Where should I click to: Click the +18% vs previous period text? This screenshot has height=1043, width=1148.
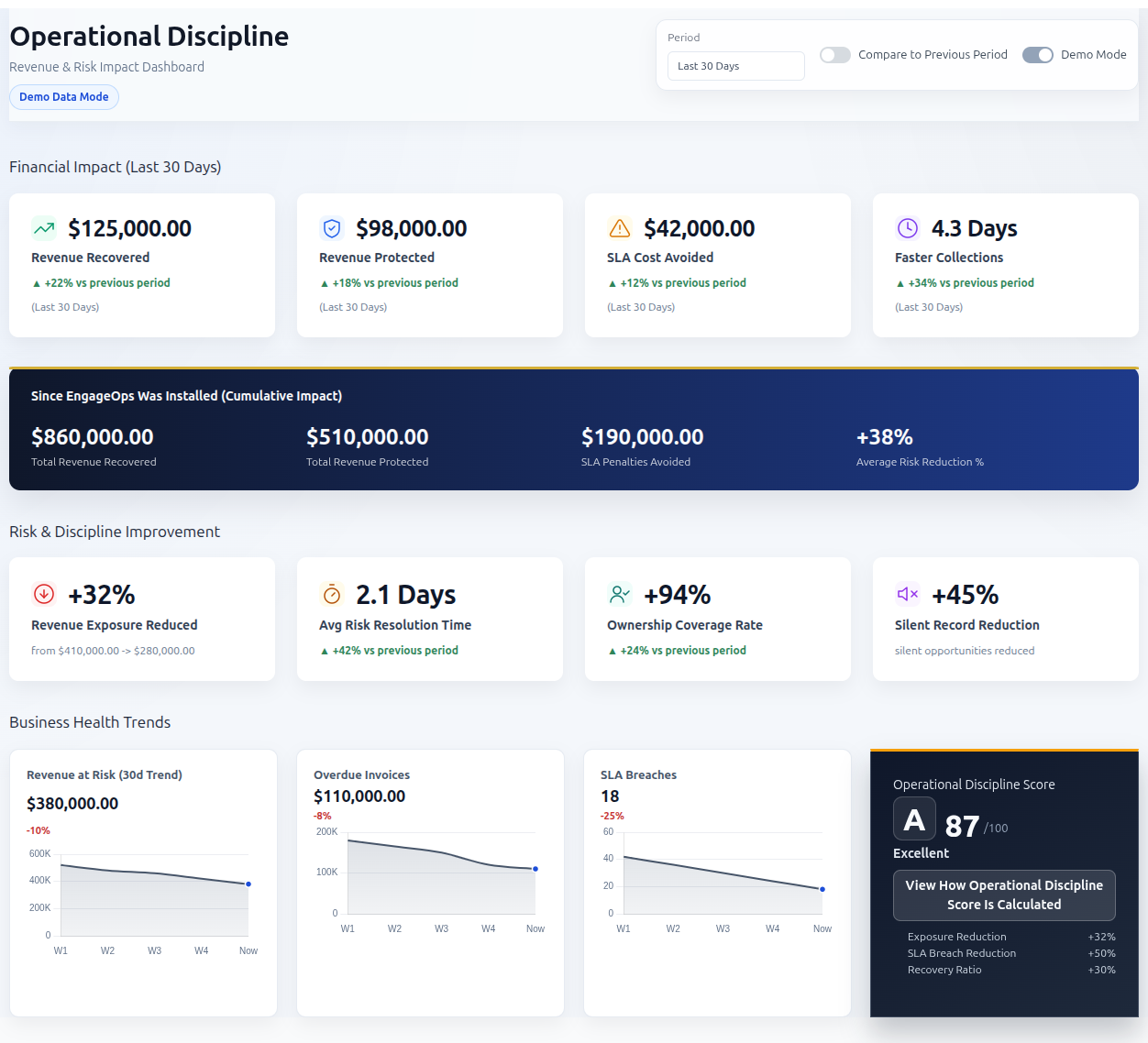pos(389,283)
